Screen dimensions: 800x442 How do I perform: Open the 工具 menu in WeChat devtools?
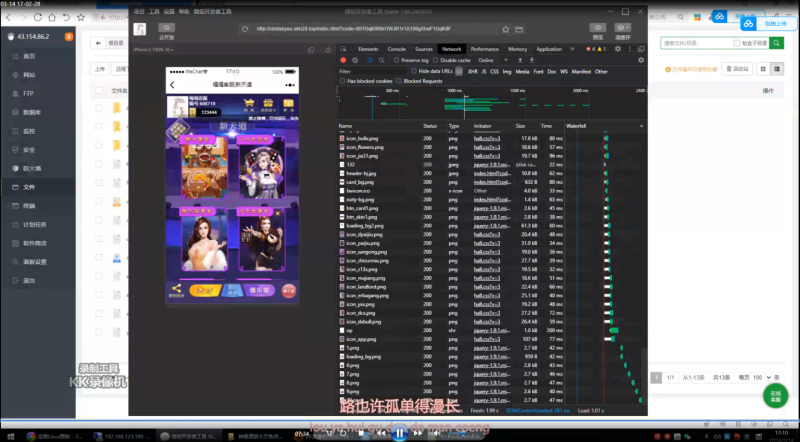click(x=154, y=12)
